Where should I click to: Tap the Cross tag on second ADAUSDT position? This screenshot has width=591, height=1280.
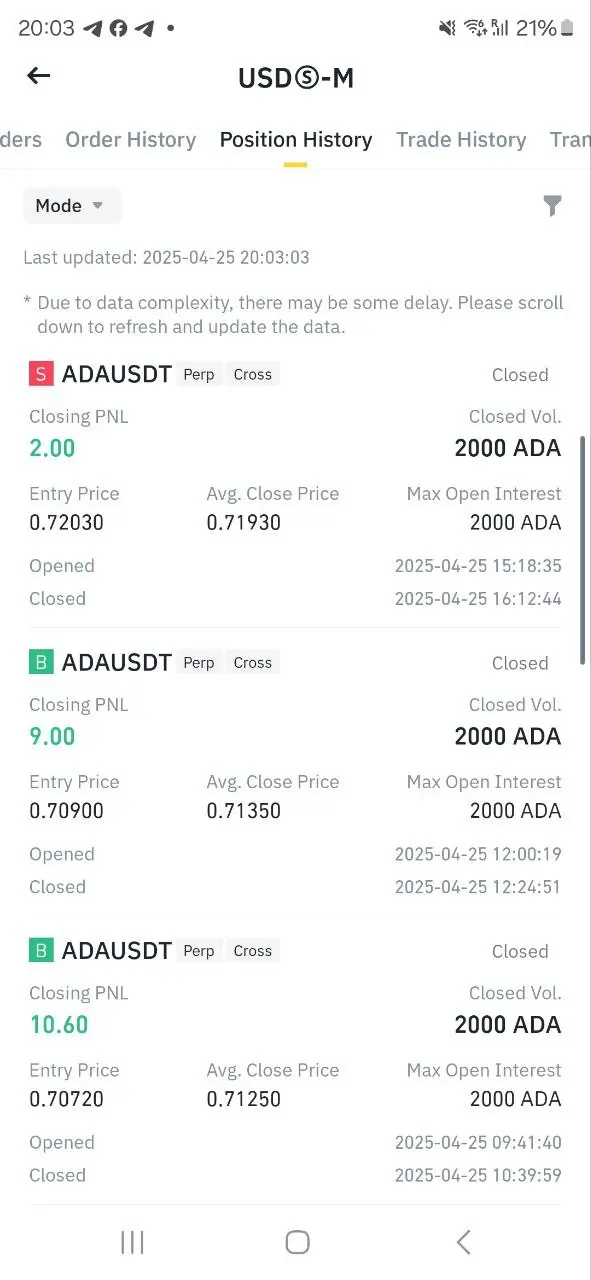(252, 662)
